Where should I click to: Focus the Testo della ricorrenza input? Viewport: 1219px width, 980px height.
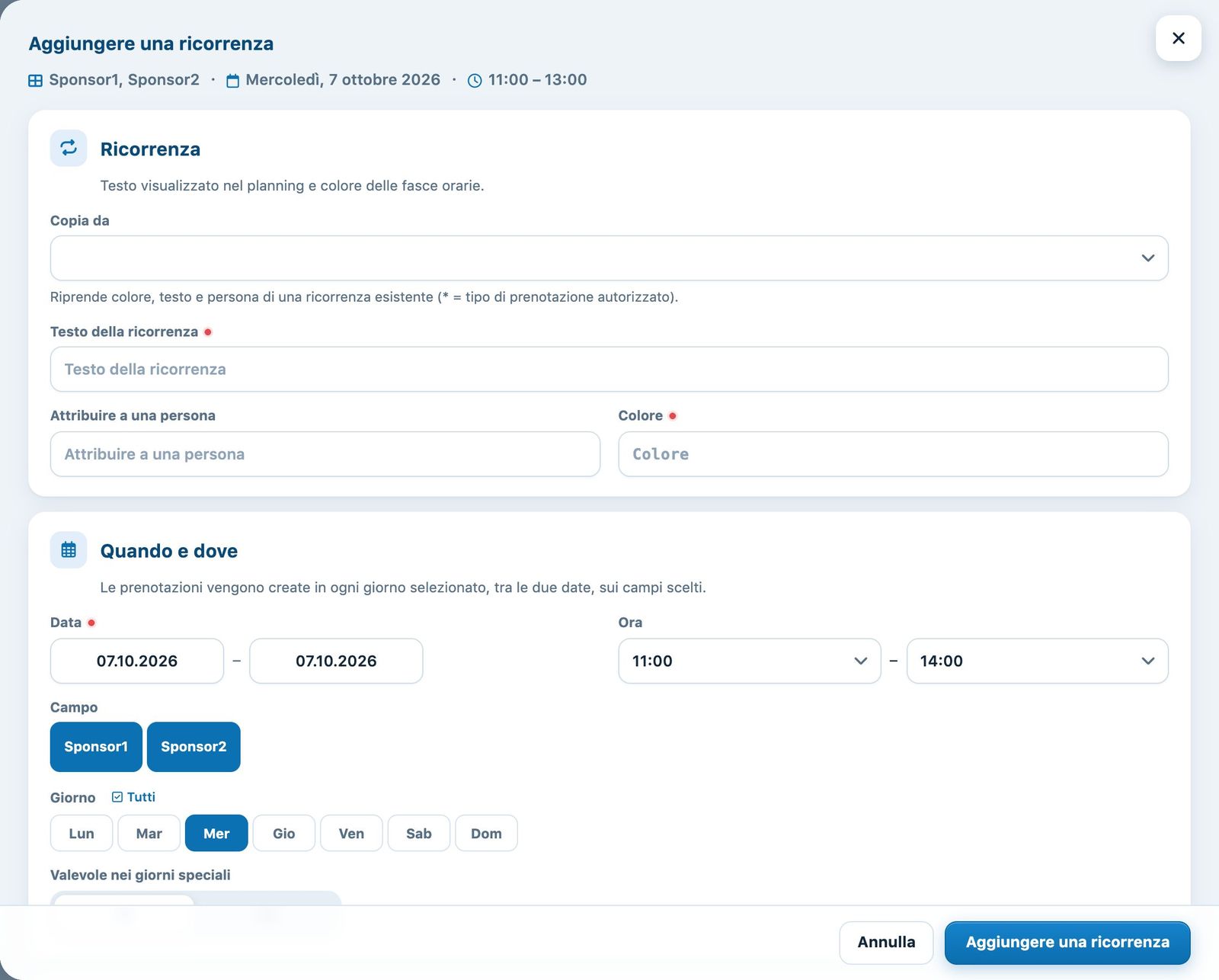609,370
